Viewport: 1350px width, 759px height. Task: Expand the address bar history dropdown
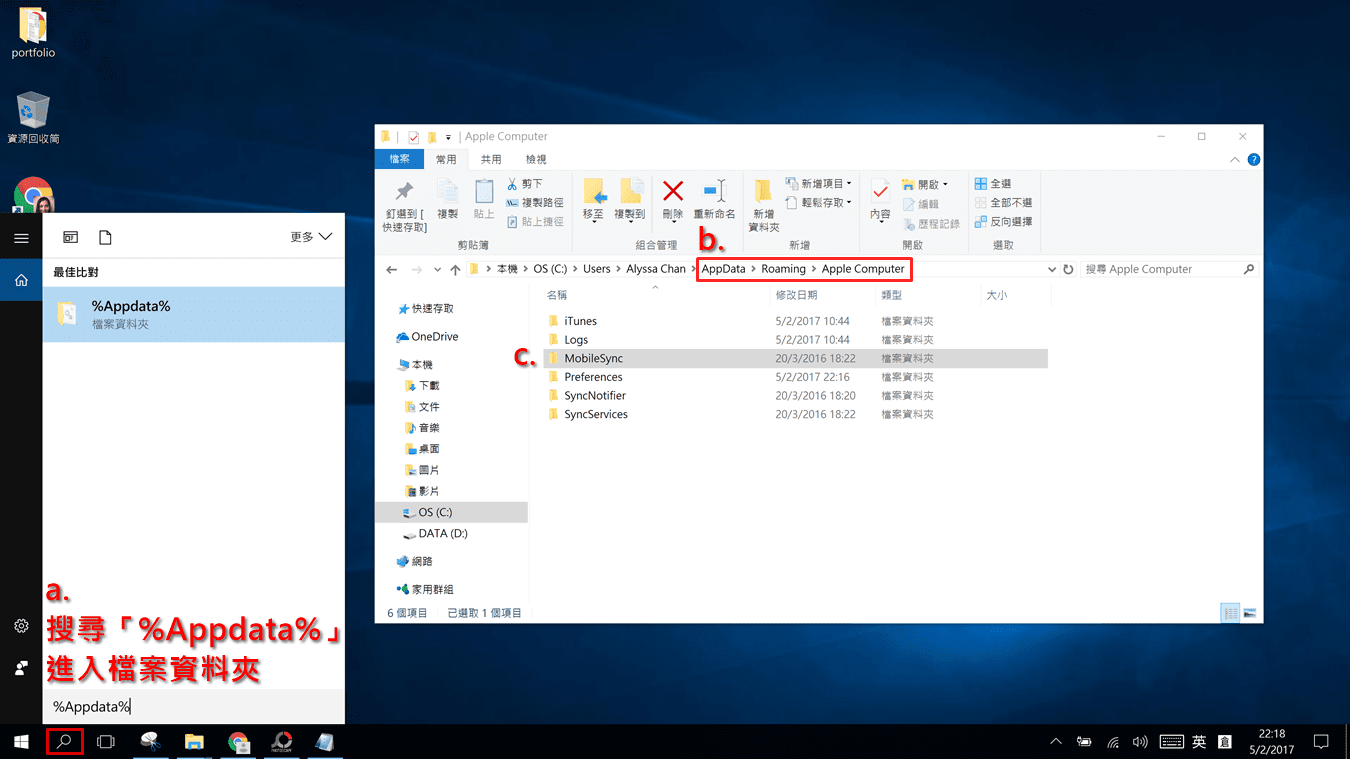[x=1051, y=270]
